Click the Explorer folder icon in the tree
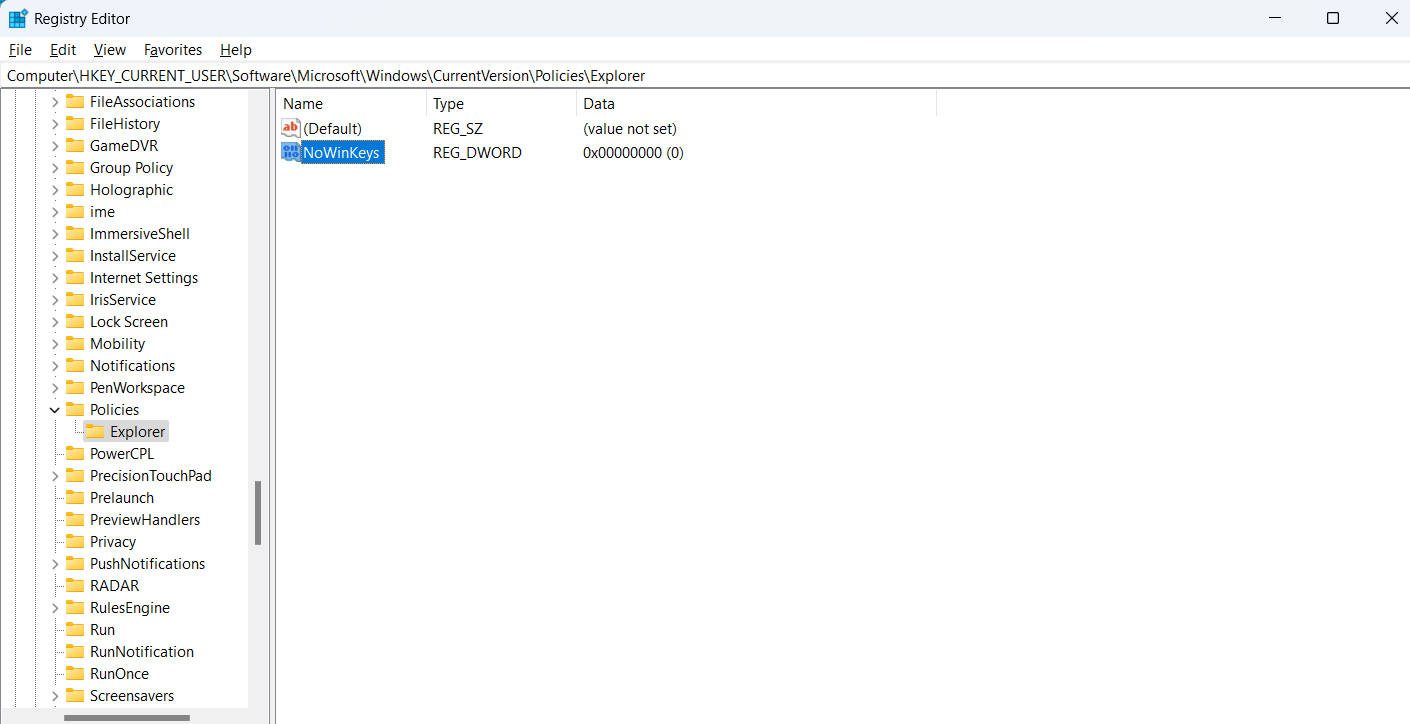This screenshot has height=724, width=1410. pos(97,431)
